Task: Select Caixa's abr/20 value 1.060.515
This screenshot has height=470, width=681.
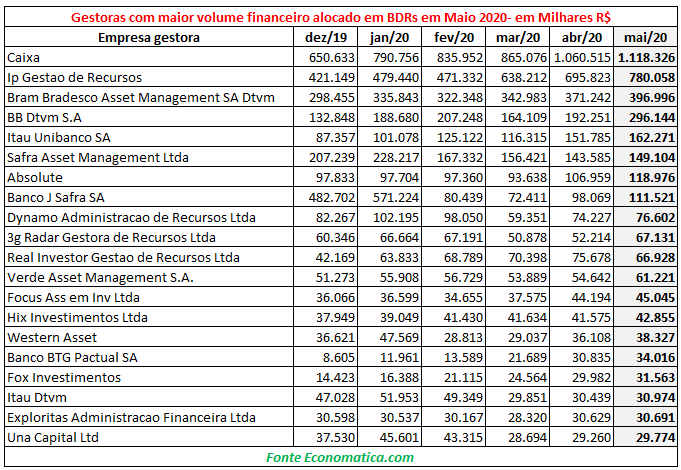Action: [x=582, y=57]
